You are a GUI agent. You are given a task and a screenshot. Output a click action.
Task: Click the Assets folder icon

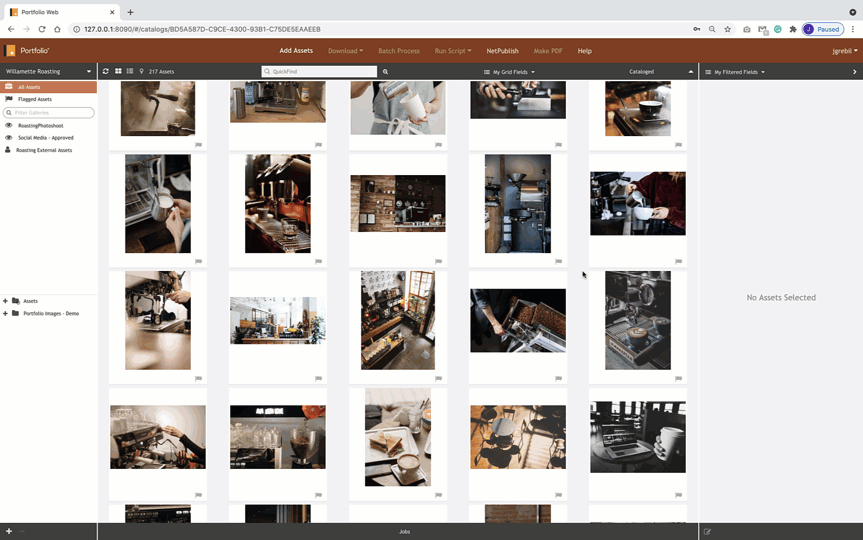[x=16, y=301]
